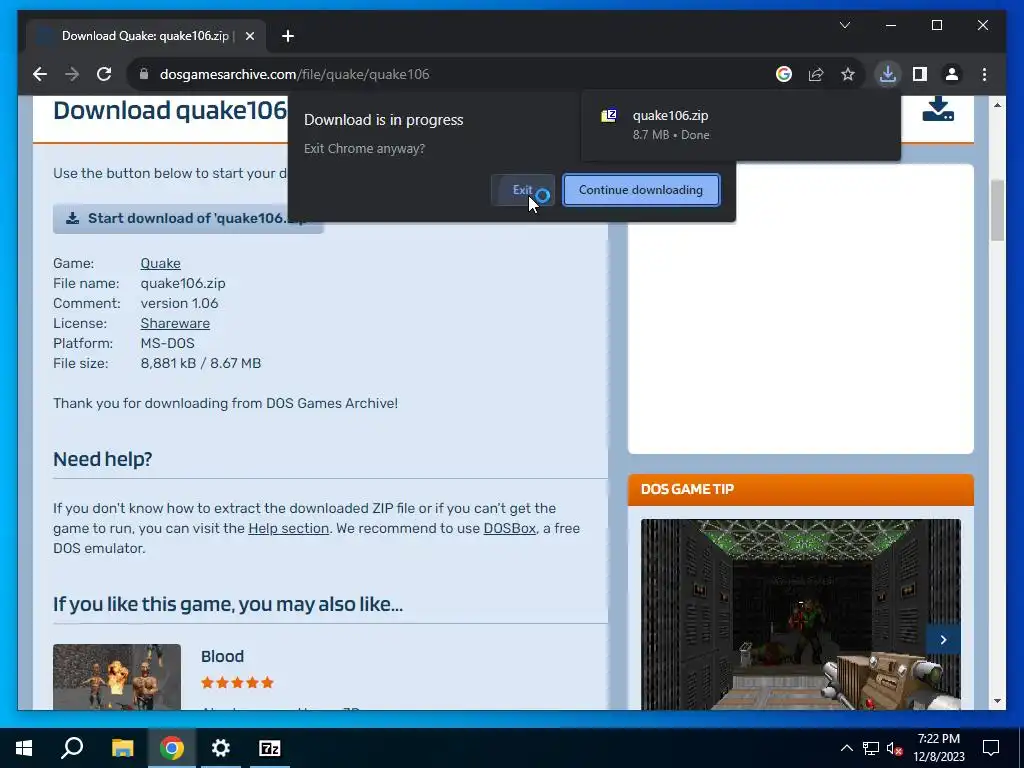This screenshot has width=1024, height=768.
Task: Open Windows taskbar search
Action: tap(72, 748)
